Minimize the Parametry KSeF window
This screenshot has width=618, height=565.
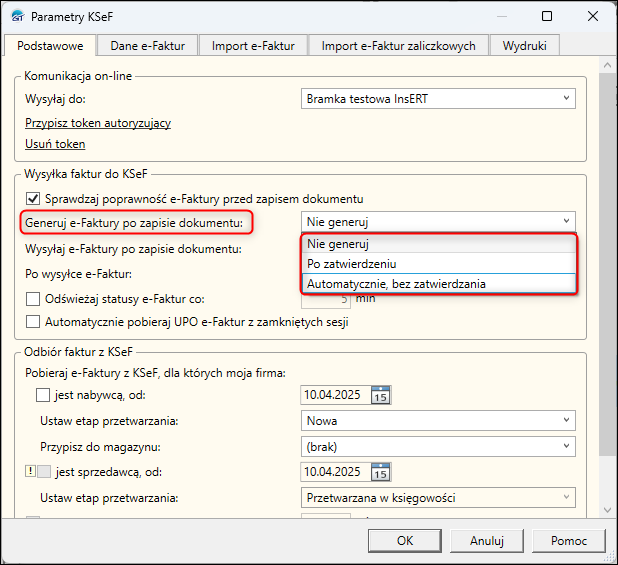tap(500, 17)
